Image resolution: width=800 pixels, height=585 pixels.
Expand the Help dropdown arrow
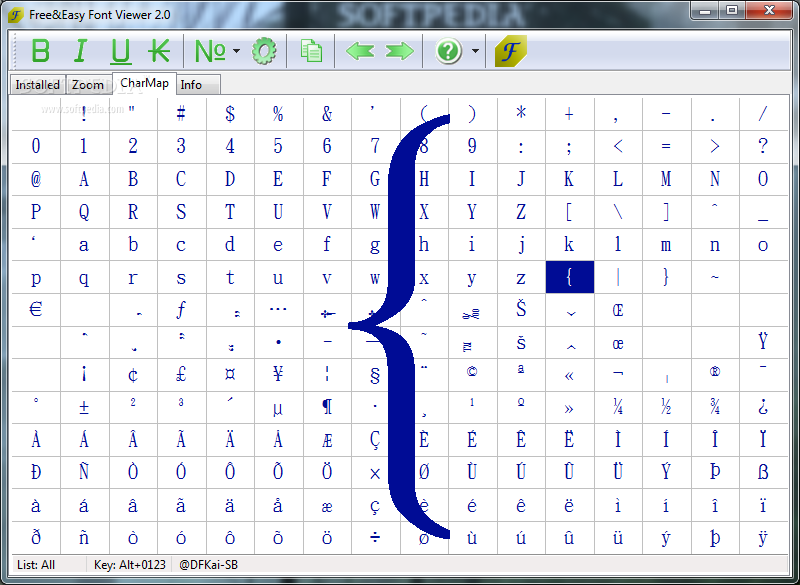(475, 51)
